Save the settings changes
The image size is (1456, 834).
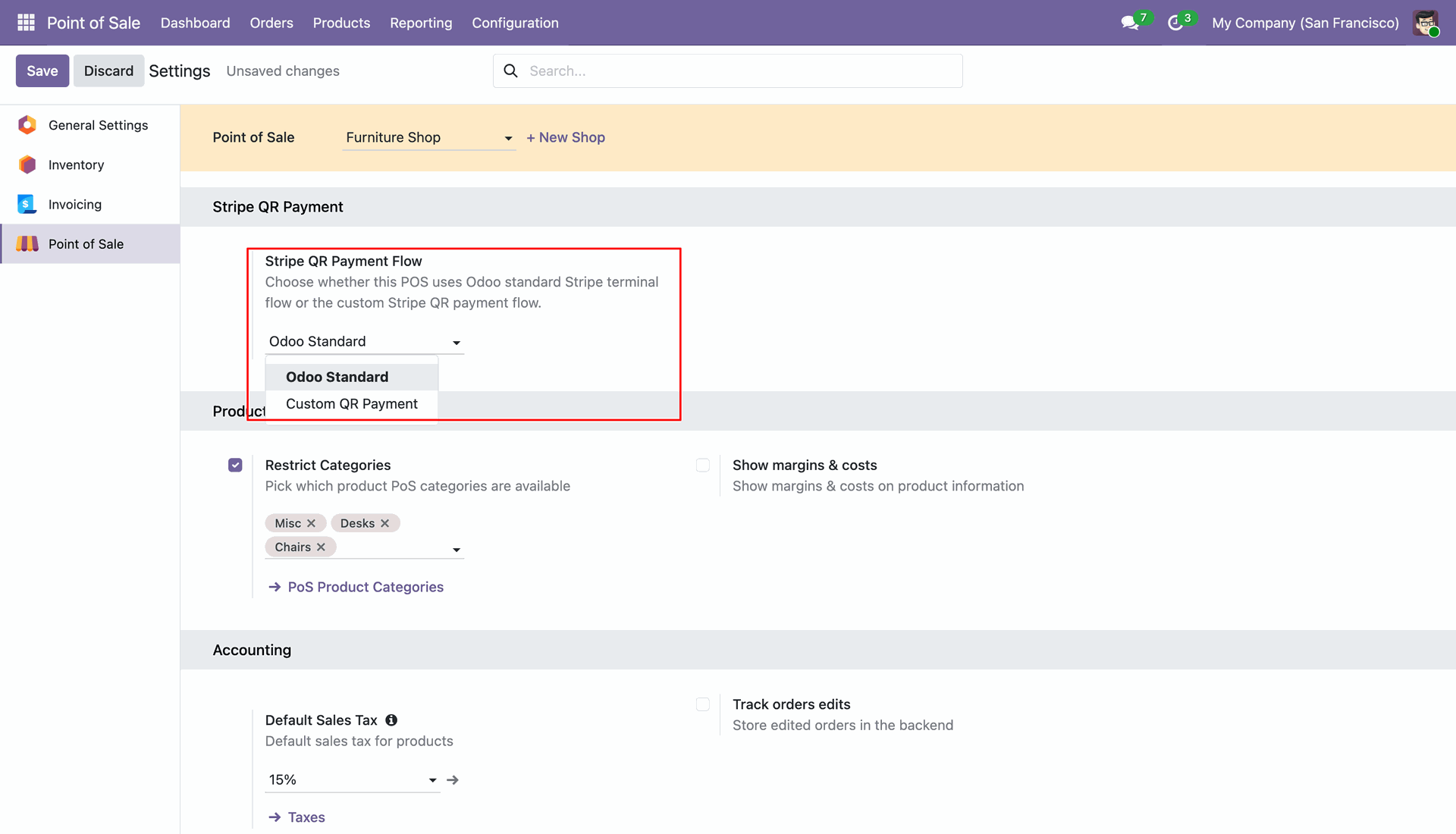[x=42, y=71]
